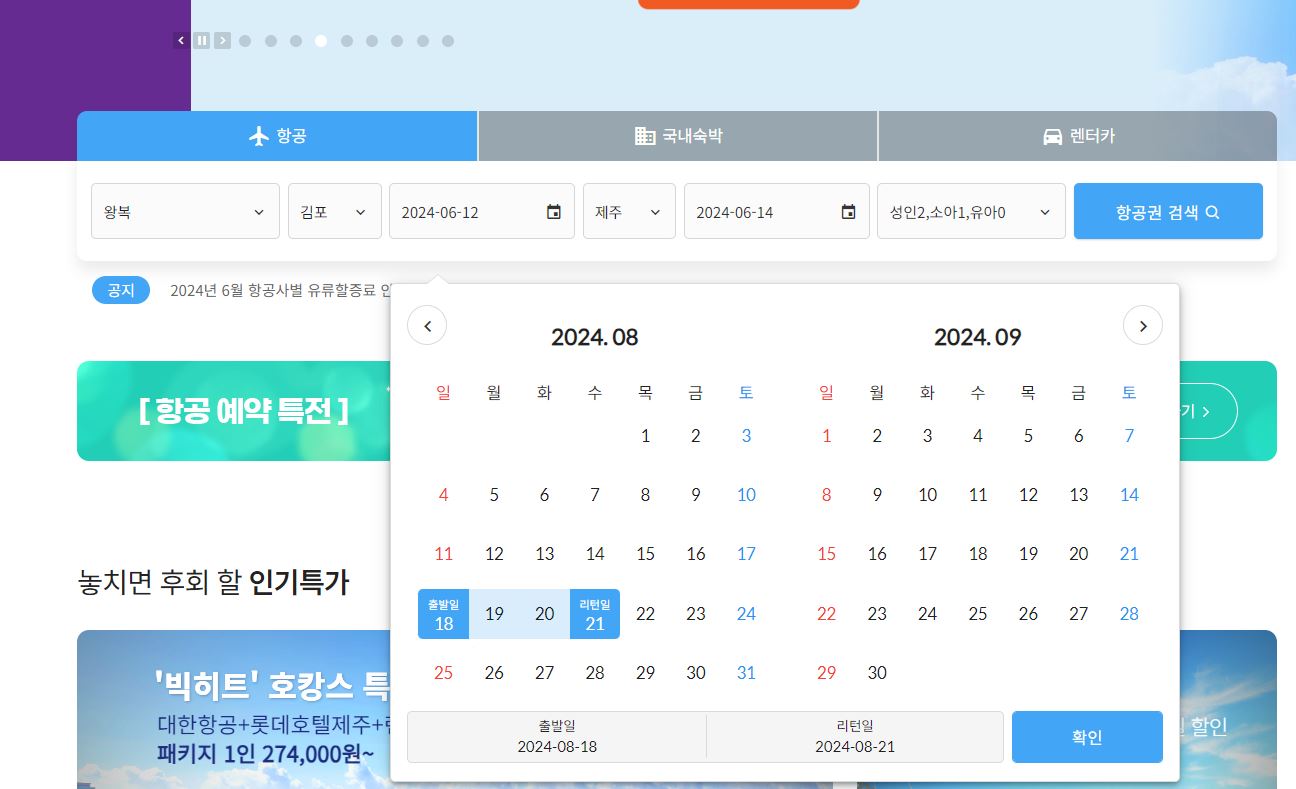This screenshot has width=1296, height=789.
Task: Click the next month arrow in the calendar
Action: (1142, 325)
